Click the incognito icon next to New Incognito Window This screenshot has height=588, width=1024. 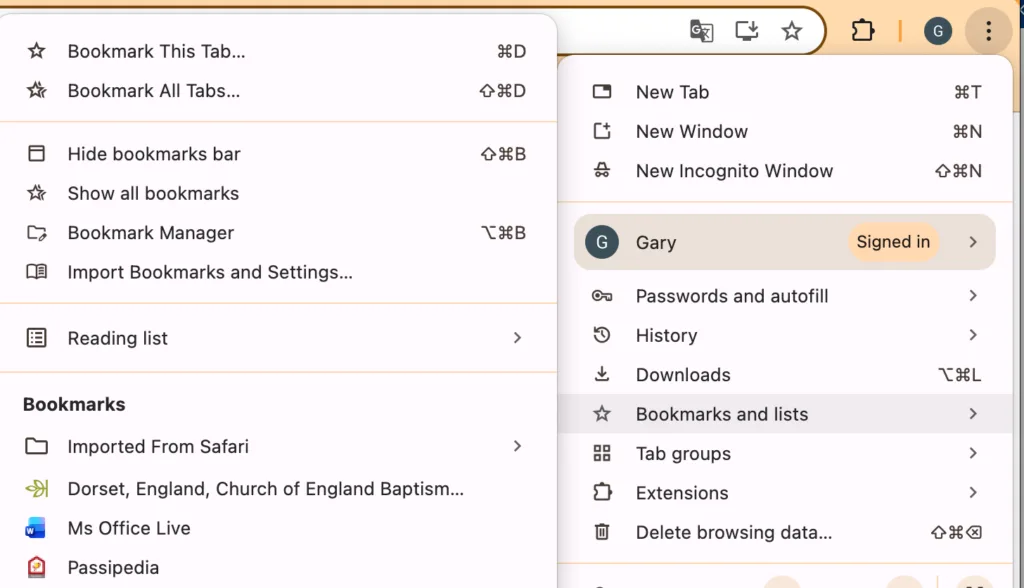pos(602,171)
